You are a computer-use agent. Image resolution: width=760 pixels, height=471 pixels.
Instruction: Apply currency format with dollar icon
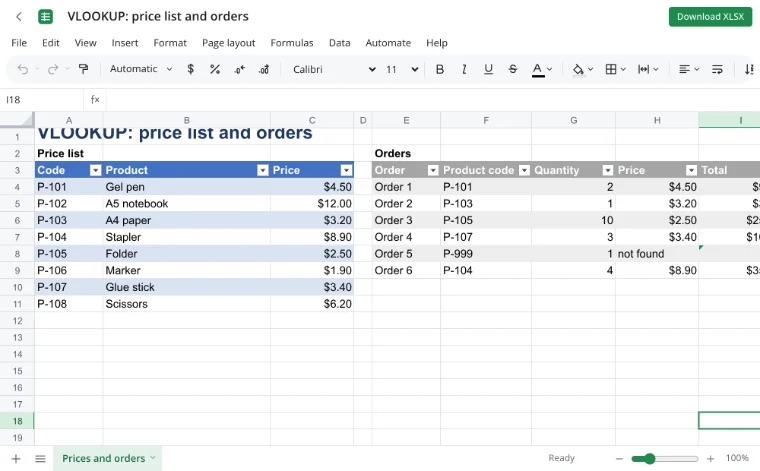(190, 69)
